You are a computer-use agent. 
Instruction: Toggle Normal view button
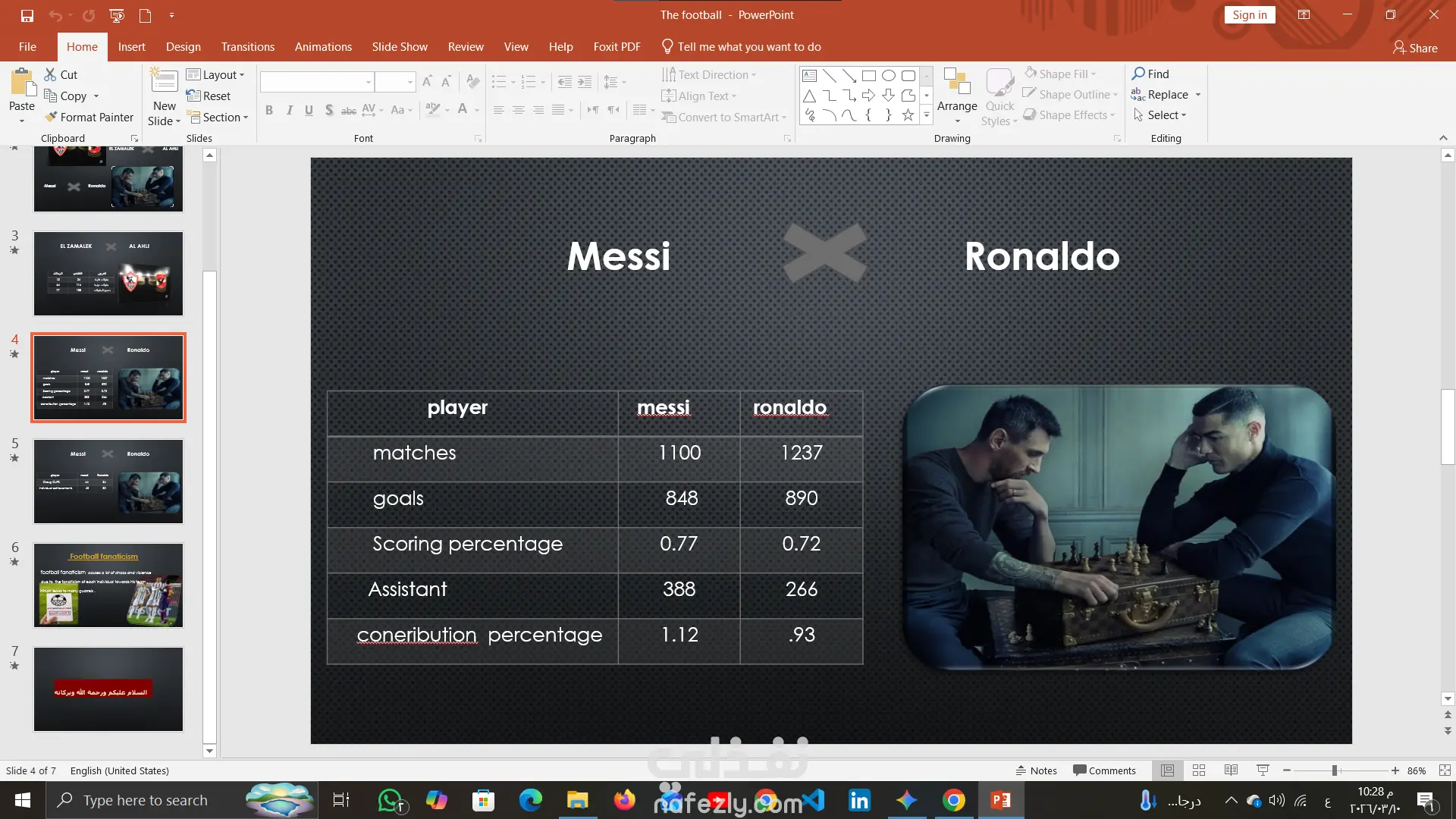pyautogui.click(x=1167, y=770)
